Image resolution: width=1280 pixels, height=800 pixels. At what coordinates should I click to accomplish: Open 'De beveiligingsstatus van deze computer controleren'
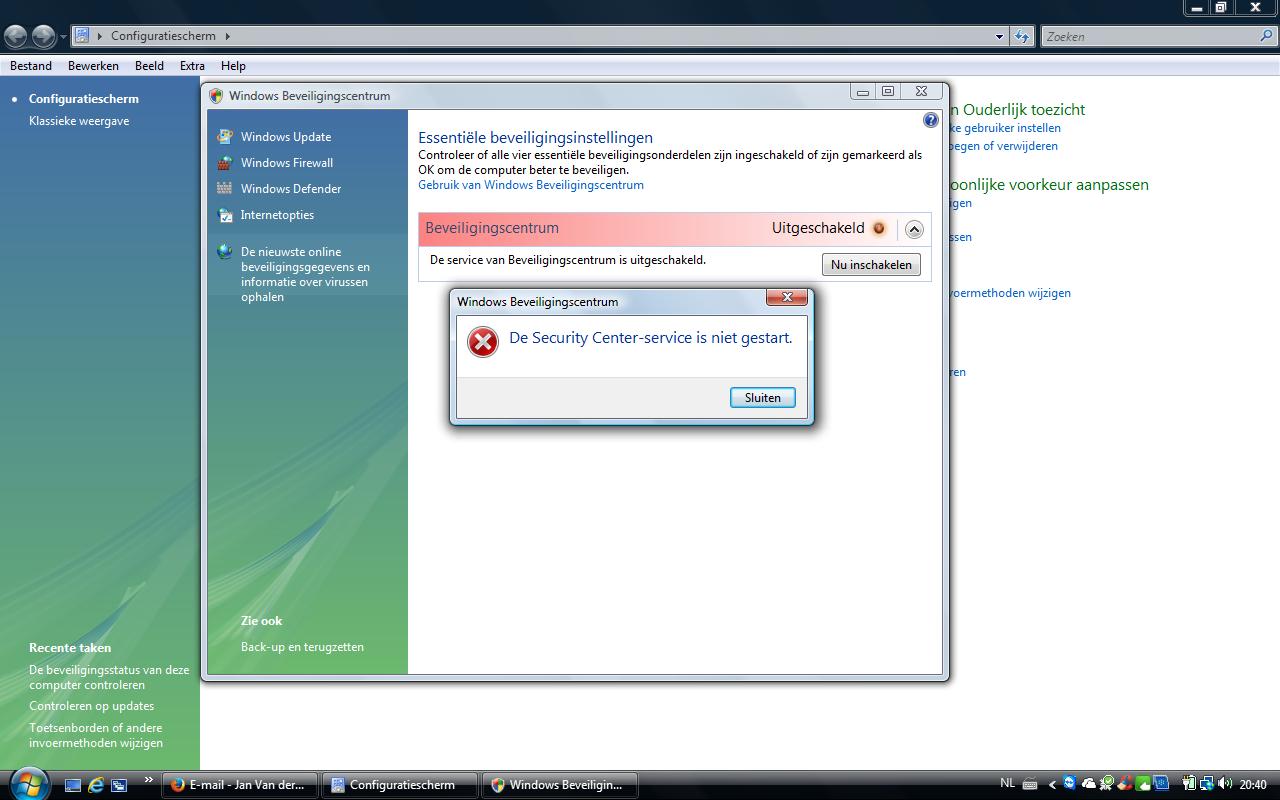(109, 678)
